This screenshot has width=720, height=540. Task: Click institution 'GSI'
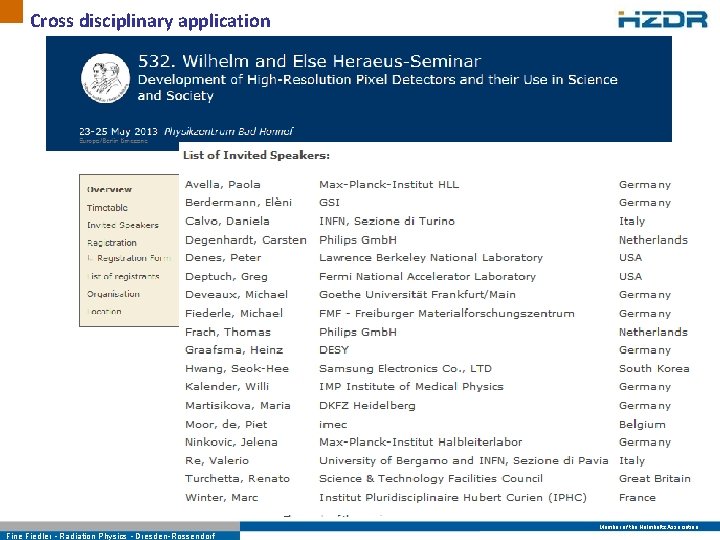click(x=329, y=202)
